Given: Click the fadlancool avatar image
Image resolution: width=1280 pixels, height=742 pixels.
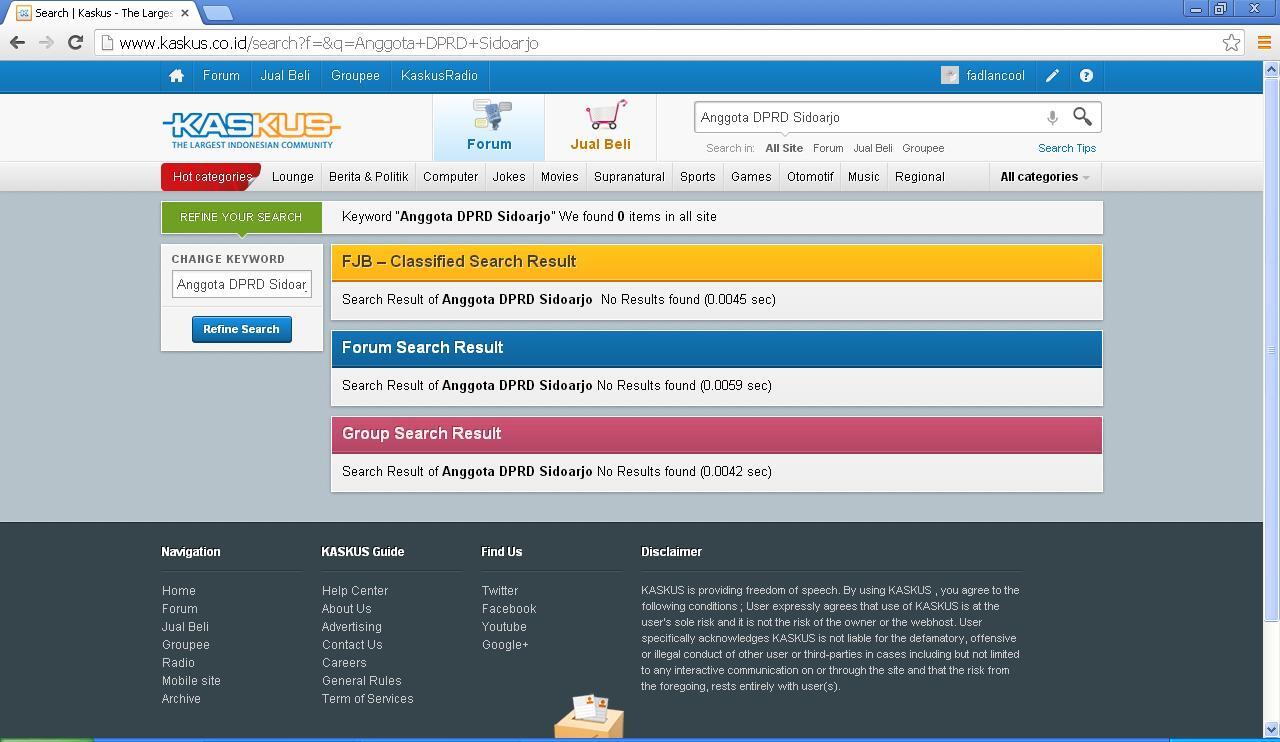Looking at the screenshot, I should (x=950, y=76).
